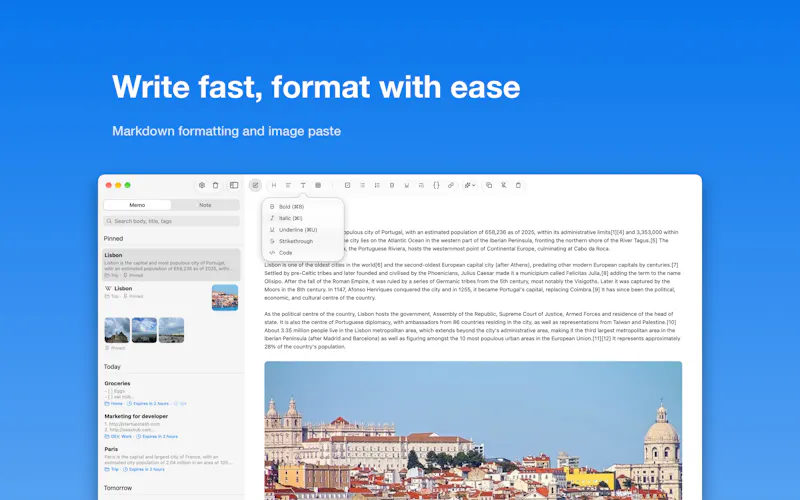Open the settings gear in sidebar header
Viewport: 800px width, 500px height.
click(202, 185)
